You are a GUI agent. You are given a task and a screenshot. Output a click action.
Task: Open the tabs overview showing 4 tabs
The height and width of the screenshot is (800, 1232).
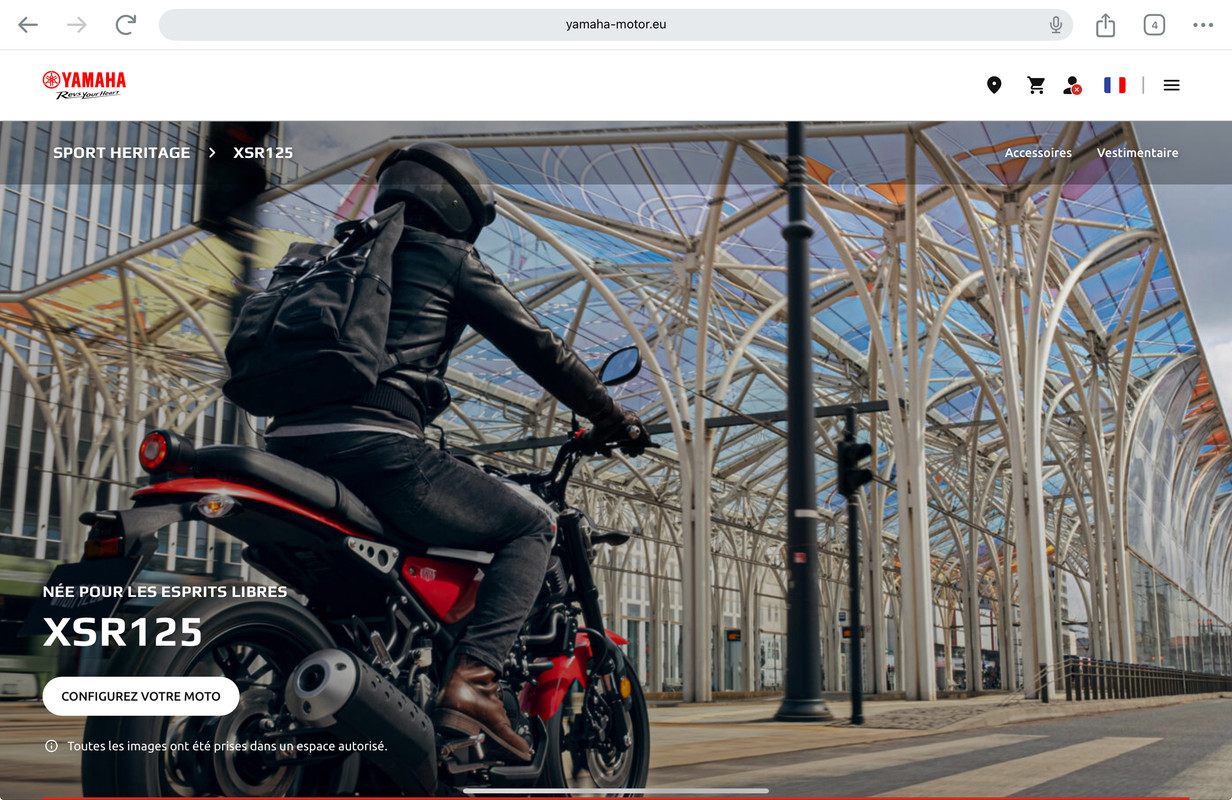click(1154, 25)
